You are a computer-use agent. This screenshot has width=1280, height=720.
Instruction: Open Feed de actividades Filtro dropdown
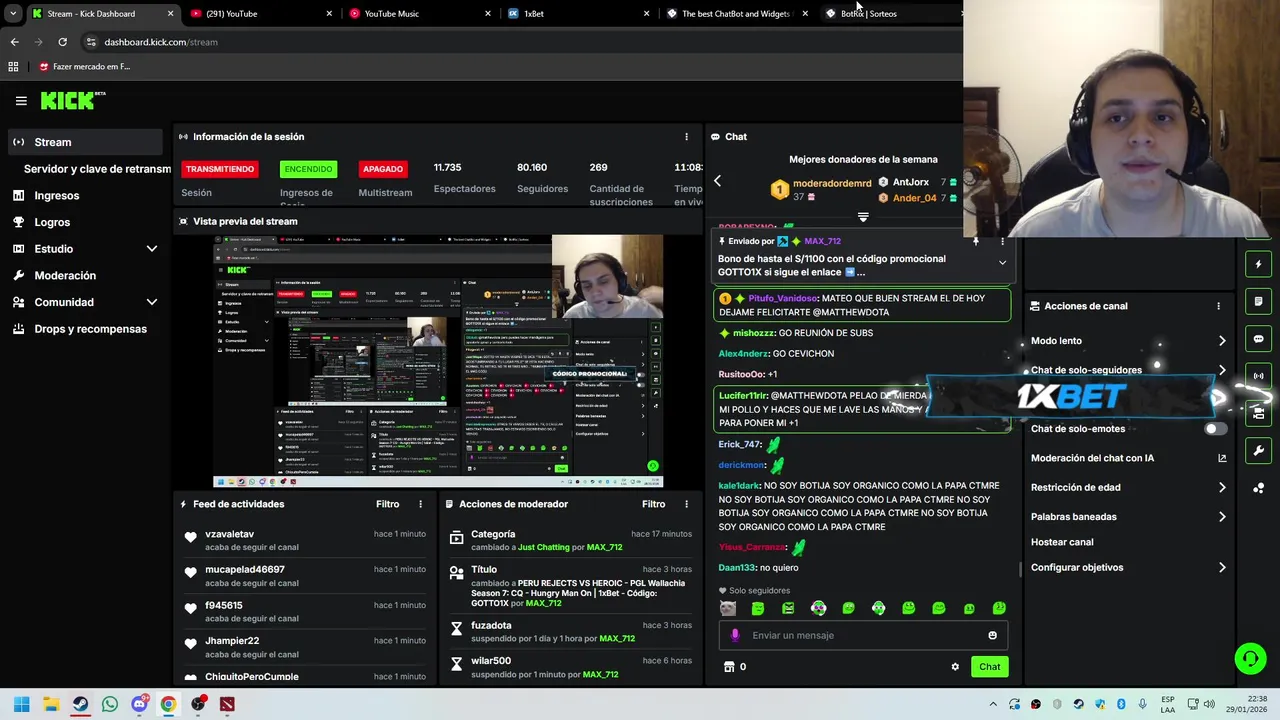387,504
